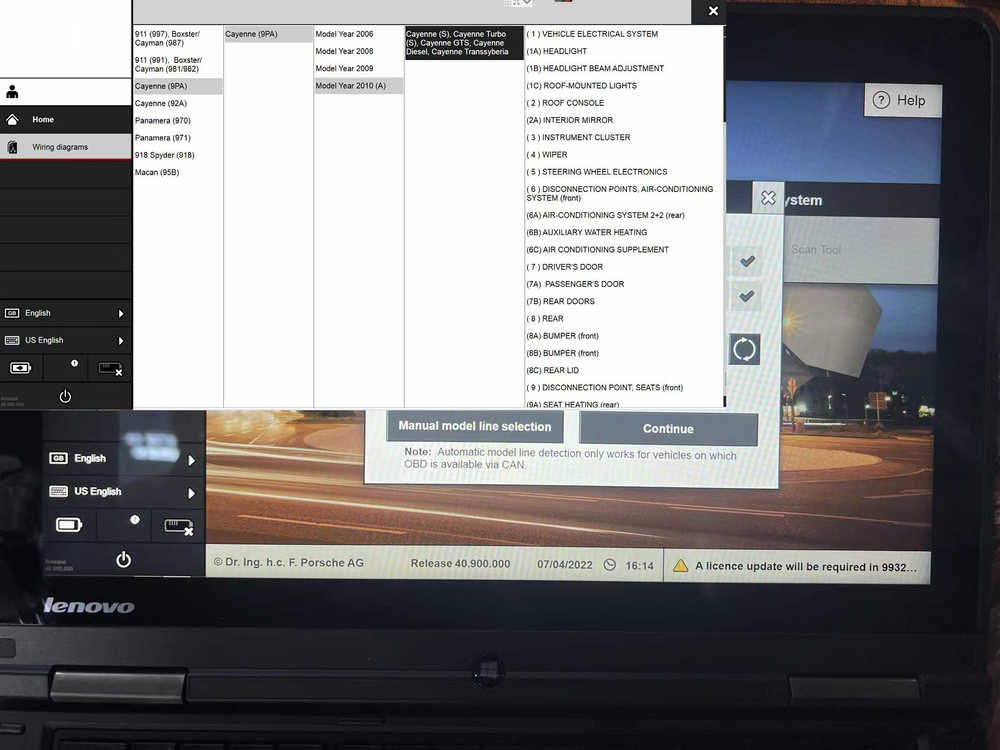
Task: Open (1C) ROOF-MOUNTED LIGHTS diagram
Action: coord(581,86)
